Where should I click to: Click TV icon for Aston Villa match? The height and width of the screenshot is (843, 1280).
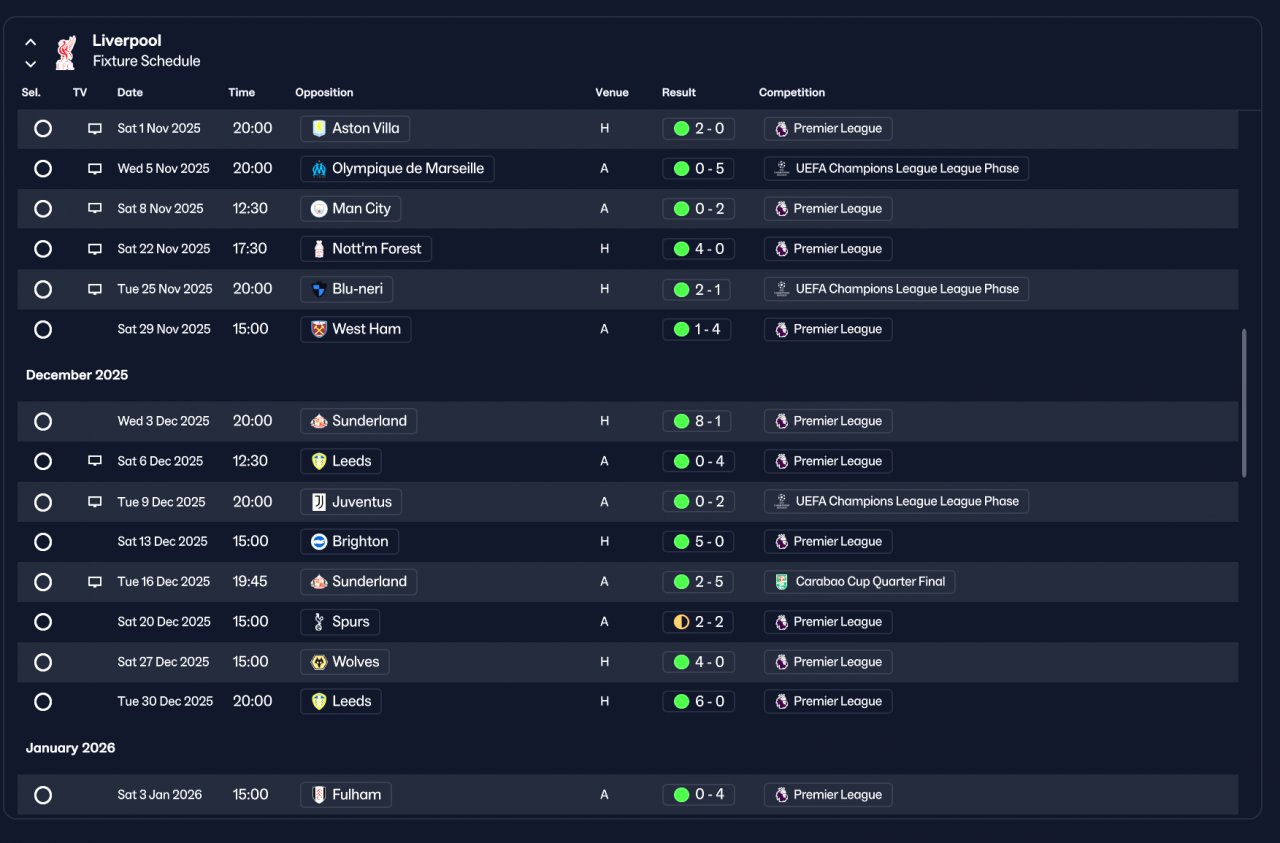[95, 128]
